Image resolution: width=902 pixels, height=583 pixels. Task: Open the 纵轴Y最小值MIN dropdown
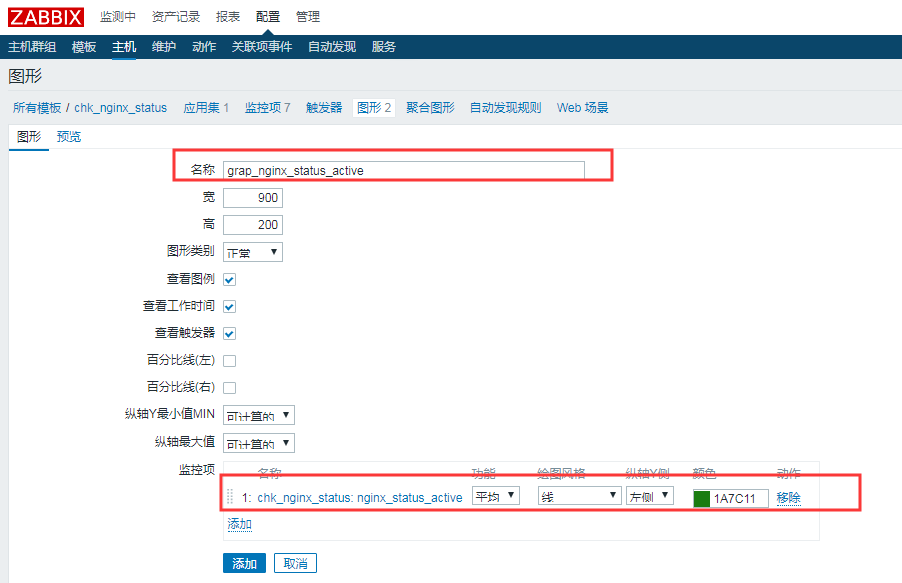(x=259, y=415)
